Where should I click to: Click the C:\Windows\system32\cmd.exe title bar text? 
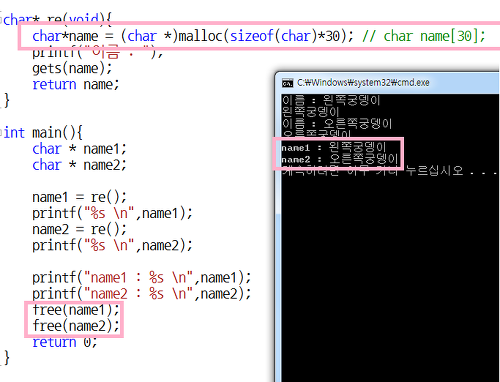363,82
